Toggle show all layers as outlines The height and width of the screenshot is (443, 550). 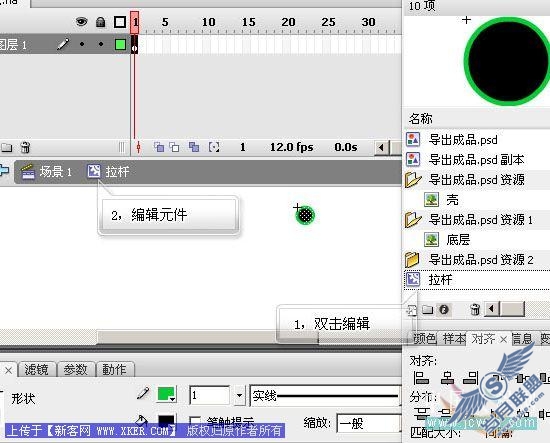click(120, 22)
